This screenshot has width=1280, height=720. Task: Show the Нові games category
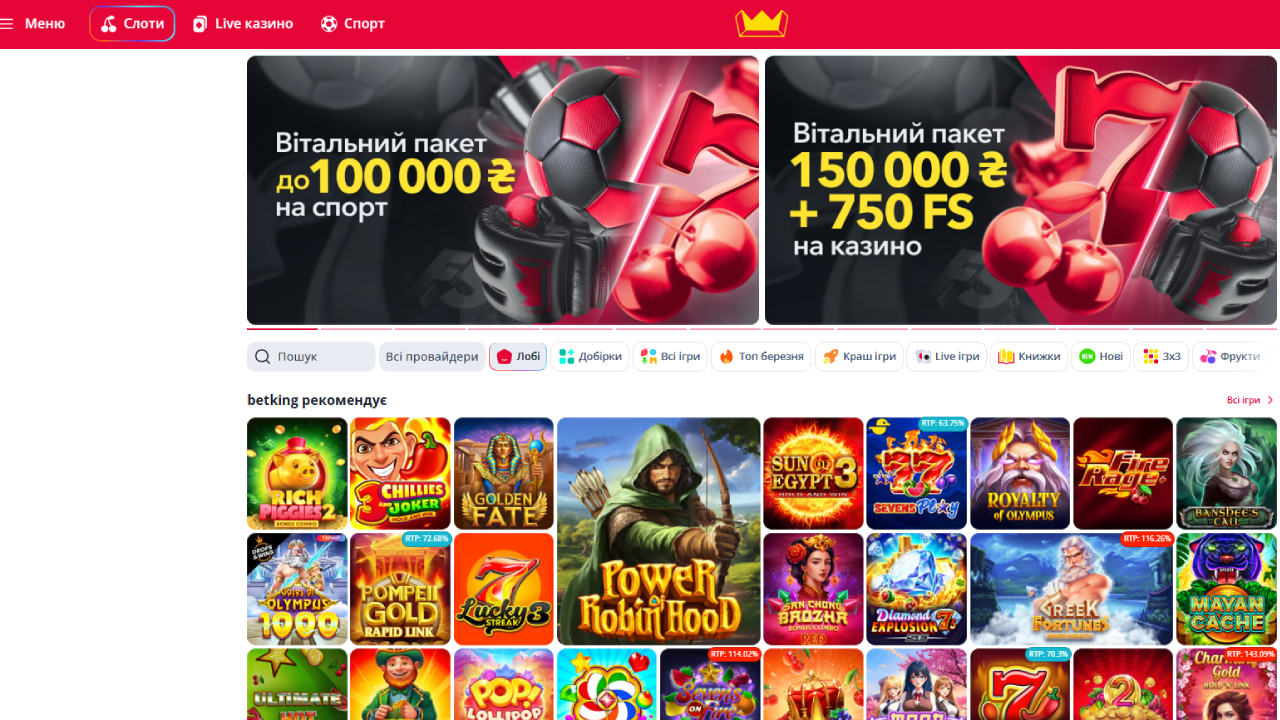pos(1101,357)
